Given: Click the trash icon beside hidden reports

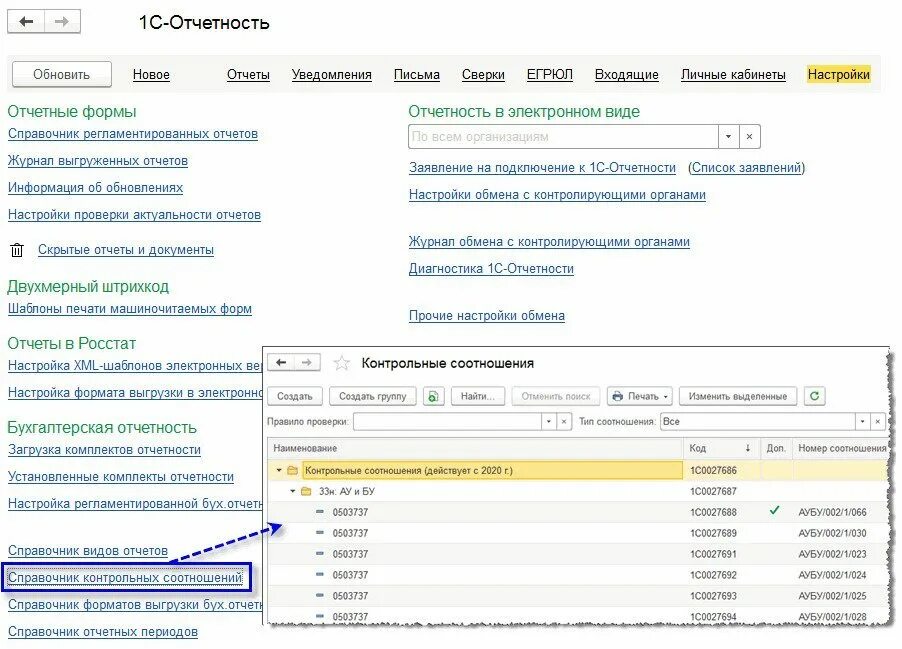Looking at the screenshot, I should point(17,250).
